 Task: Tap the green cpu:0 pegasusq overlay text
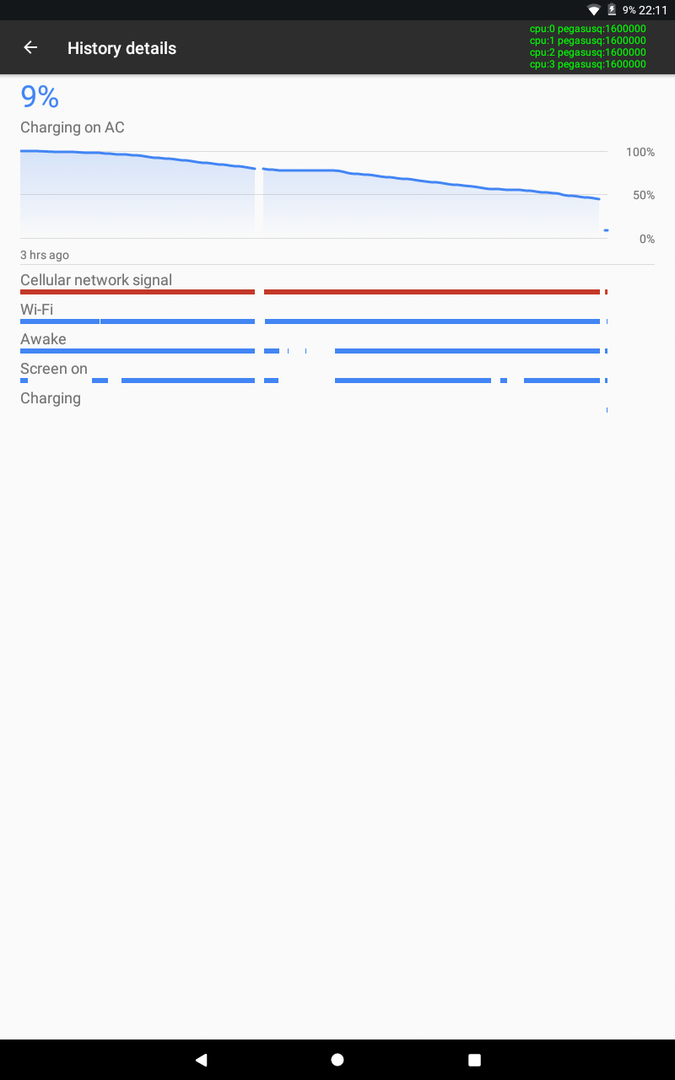(588, 29)
